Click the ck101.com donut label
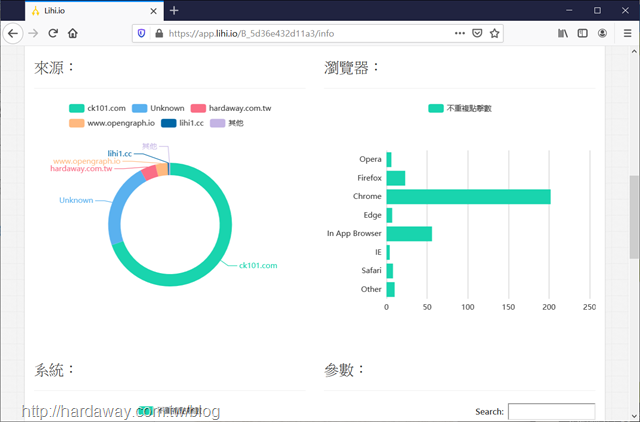The width and height of the screenshot is (640, 422). click(258, 265)
